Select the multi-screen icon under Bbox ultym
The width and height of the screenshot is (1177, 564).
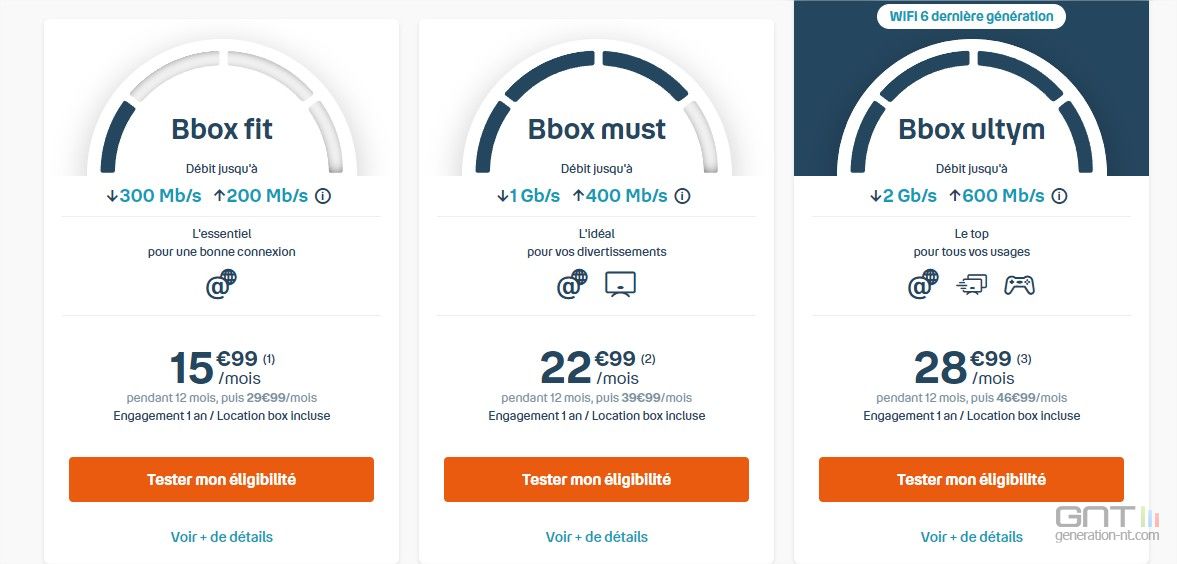pyautogui.click(x=972, y=285)
